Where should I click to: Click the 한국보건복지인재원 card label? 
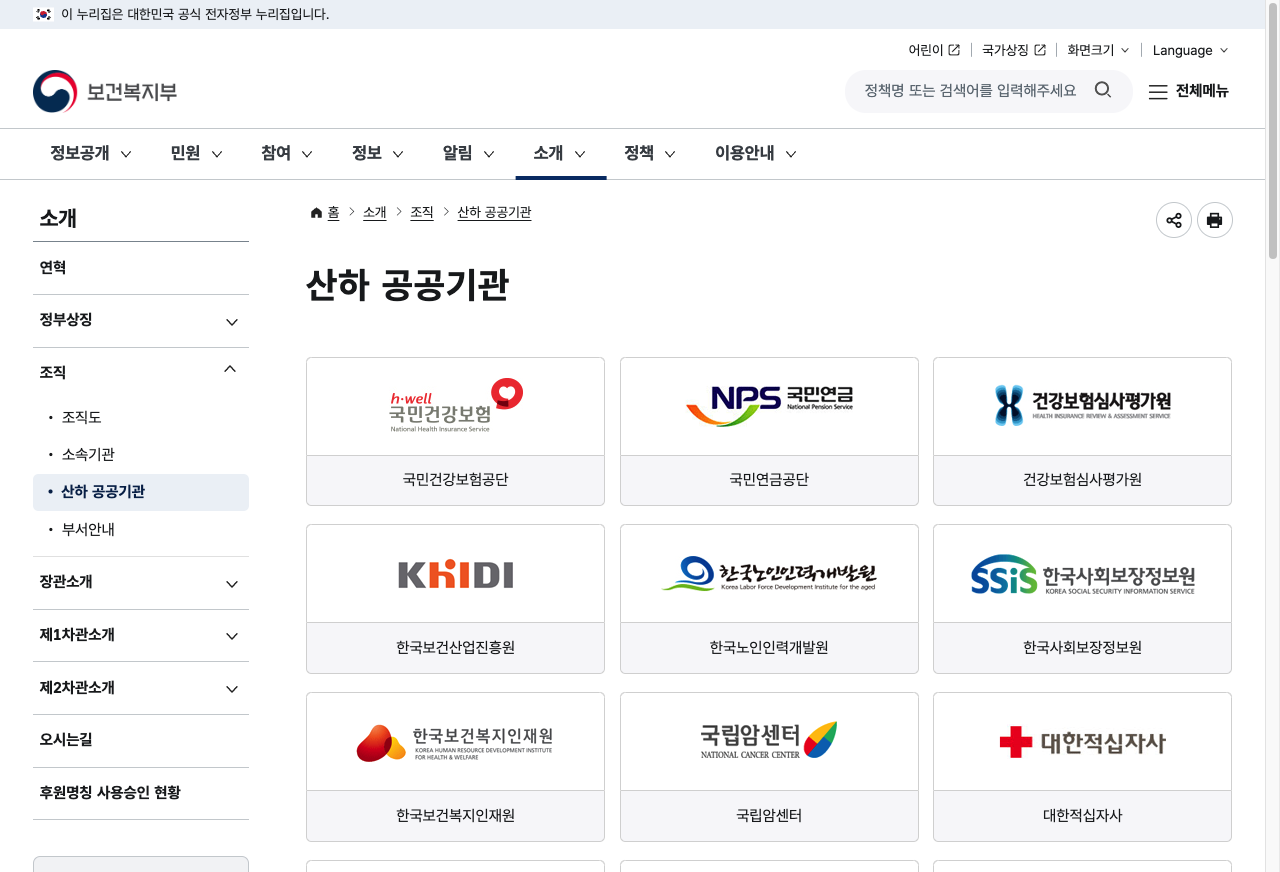coord(456,816)
